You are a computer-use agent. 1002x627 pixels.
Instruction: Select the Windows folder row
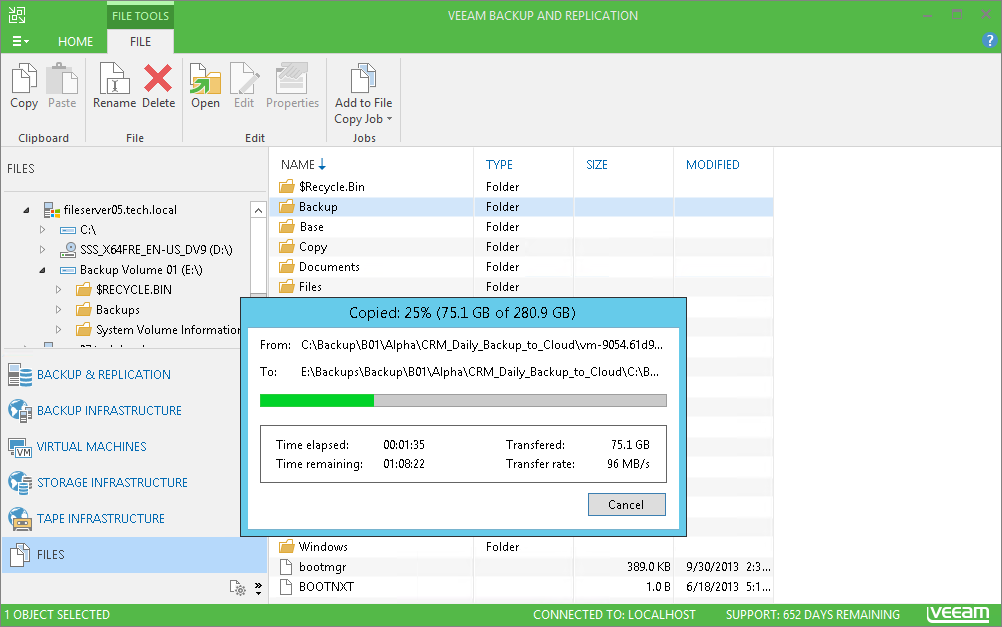(521, 546)
